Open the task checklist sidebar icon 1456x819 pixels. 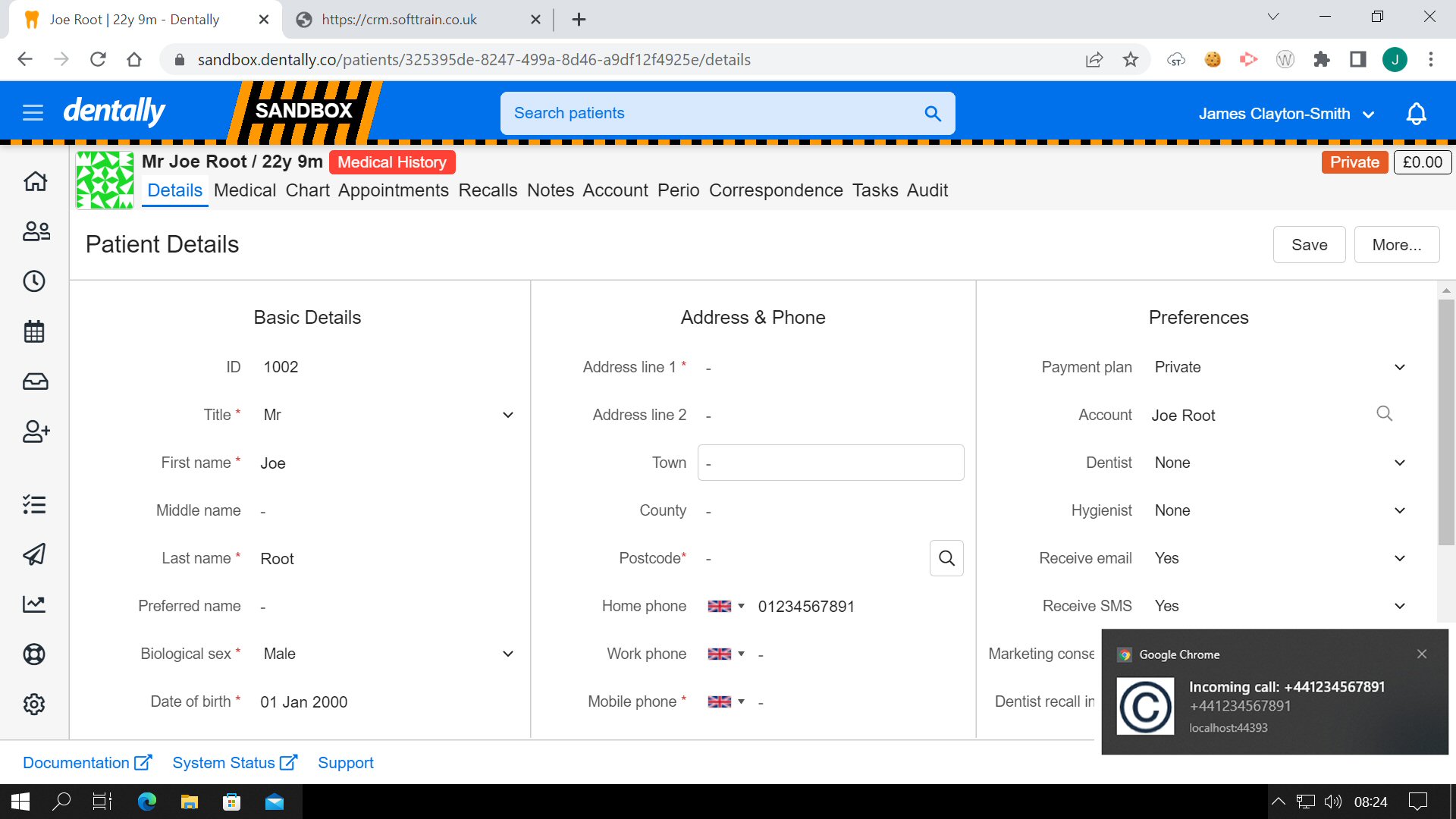[34, 504]
